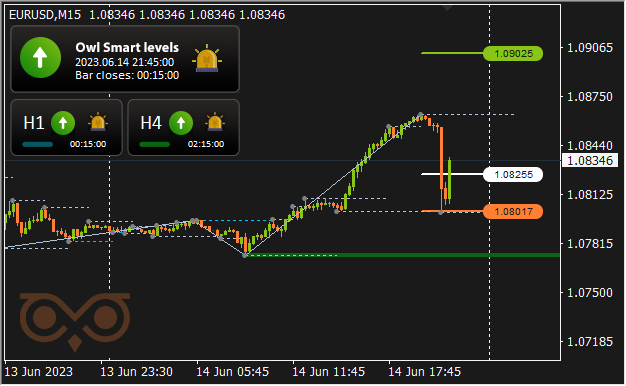
Task: Click the 13 Jun 2023 time axis label
Action: click(x=39, y=372)
